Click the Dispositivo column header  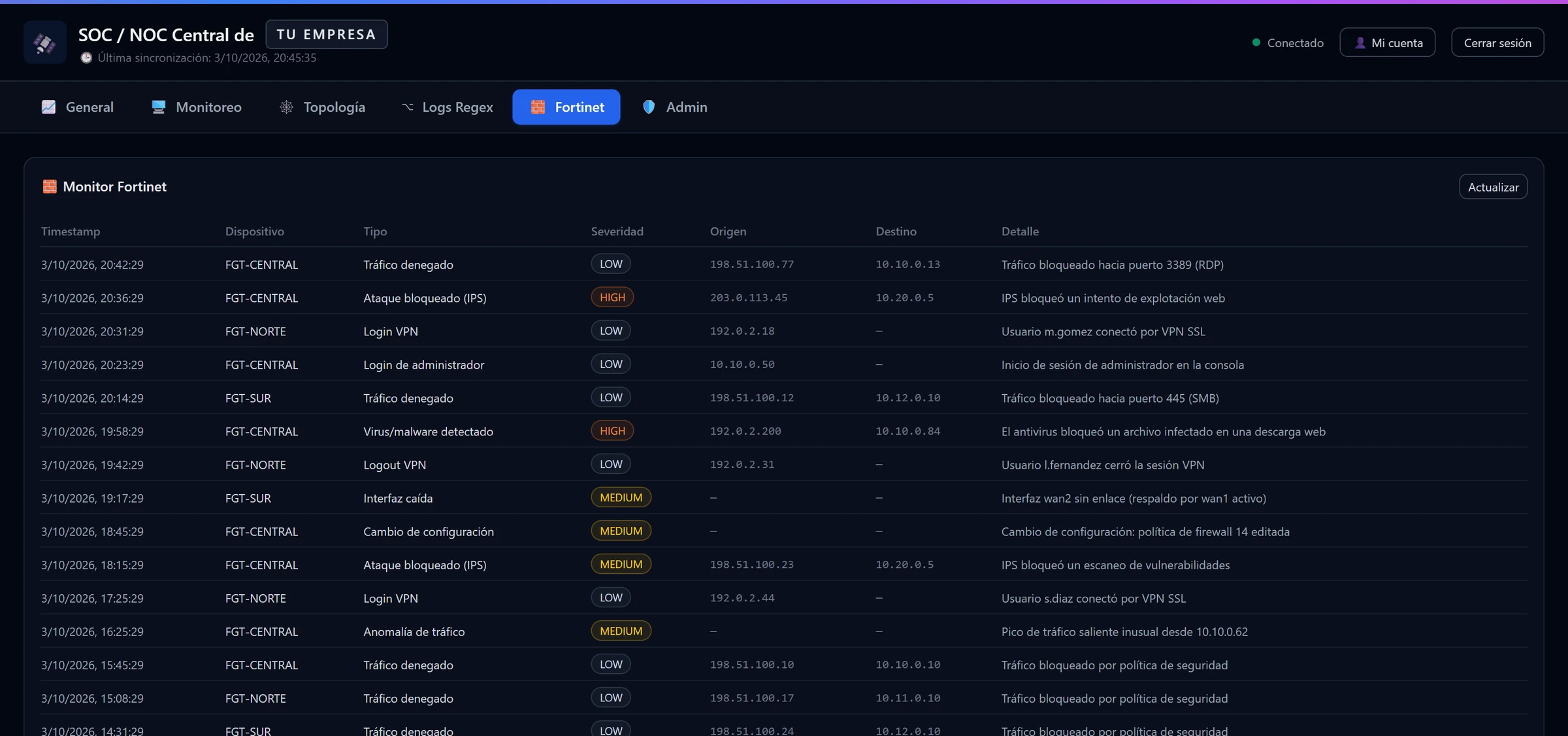pos(255,231)
